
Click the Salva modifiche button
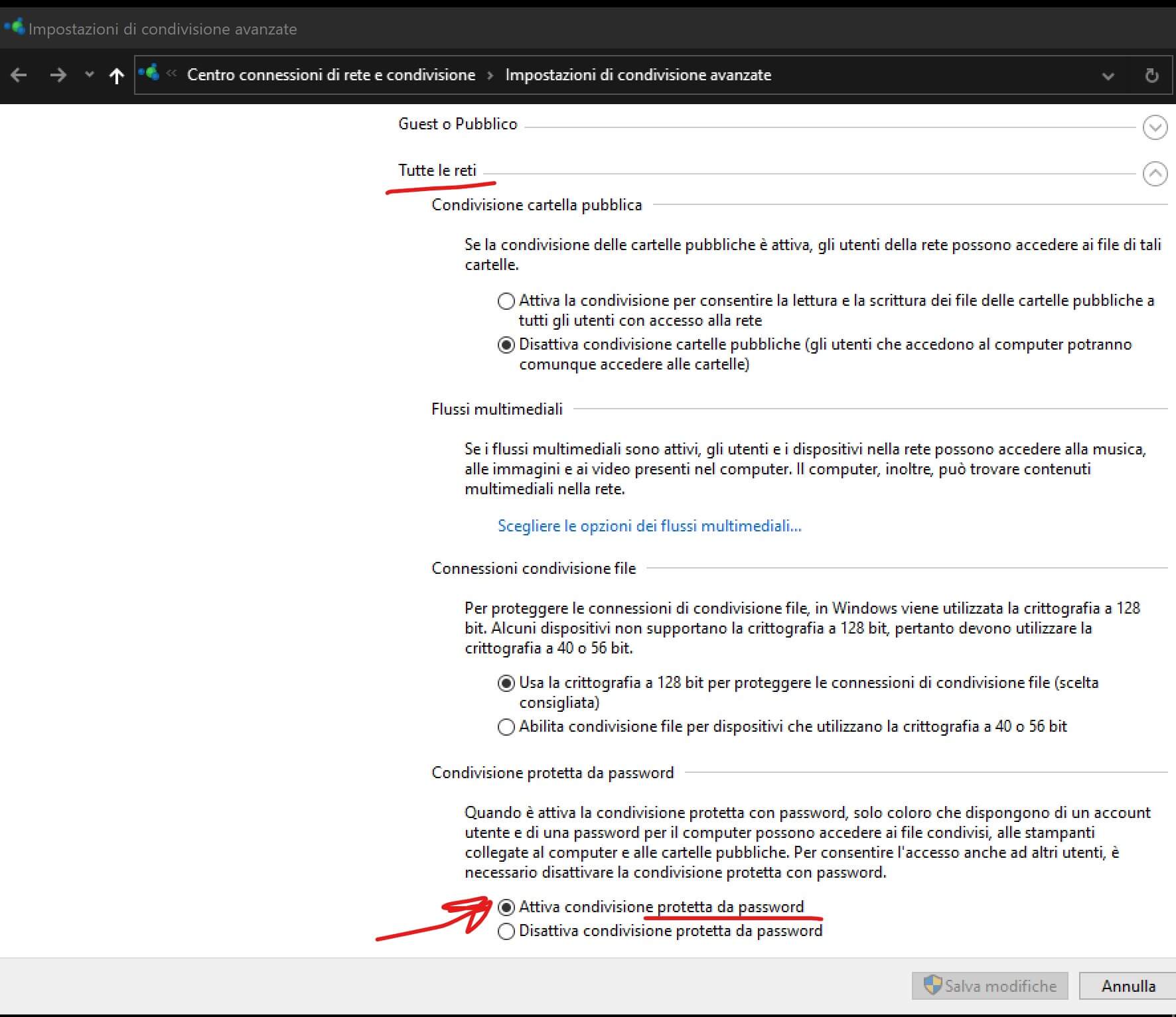[x=990, y=986]
